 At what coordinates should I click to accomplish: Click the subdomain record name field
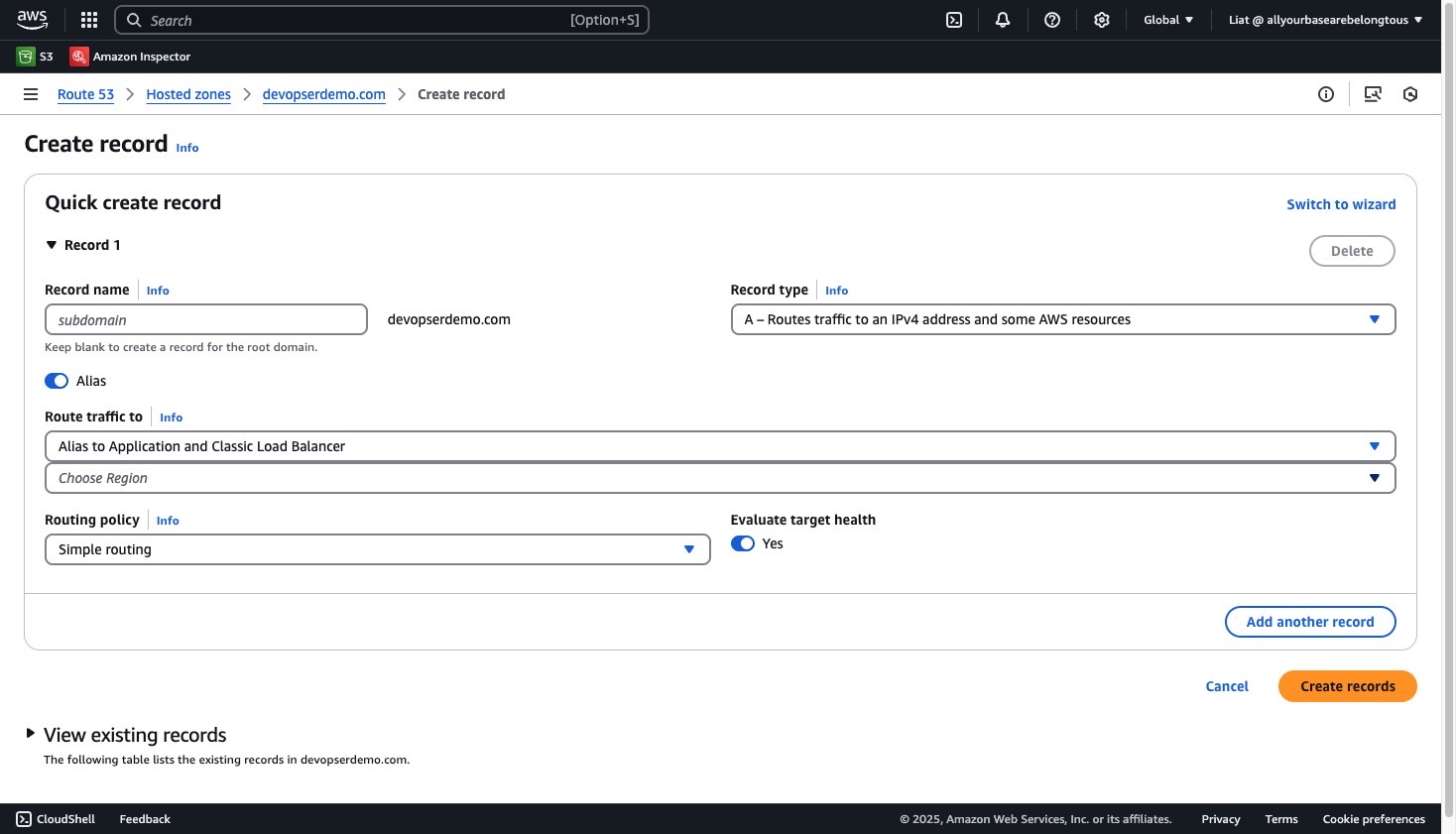206,319
